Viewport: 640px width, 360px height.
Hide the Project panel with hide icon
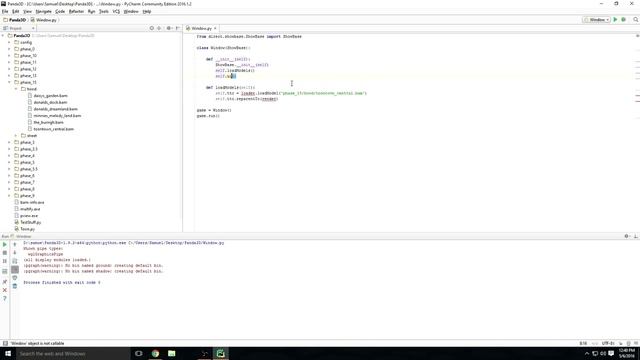(x=178, y=28)
